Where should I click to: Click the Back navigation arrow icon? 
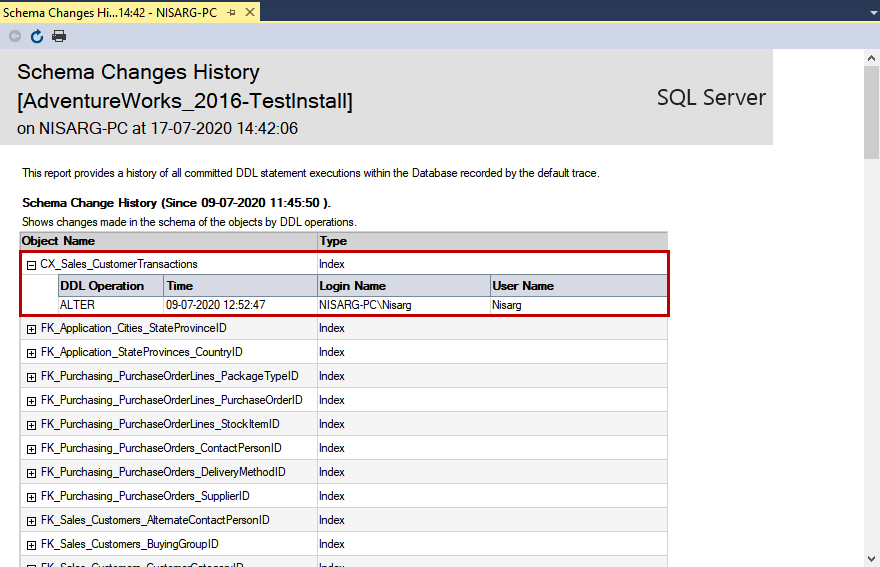coord(15,36)
